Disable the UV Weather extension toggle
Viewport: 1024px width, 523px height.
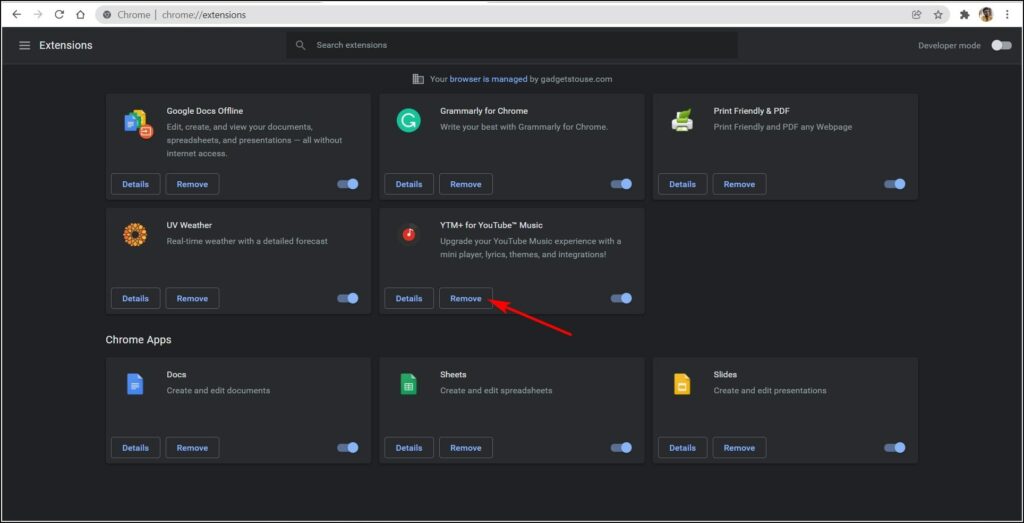pos(348,298)
